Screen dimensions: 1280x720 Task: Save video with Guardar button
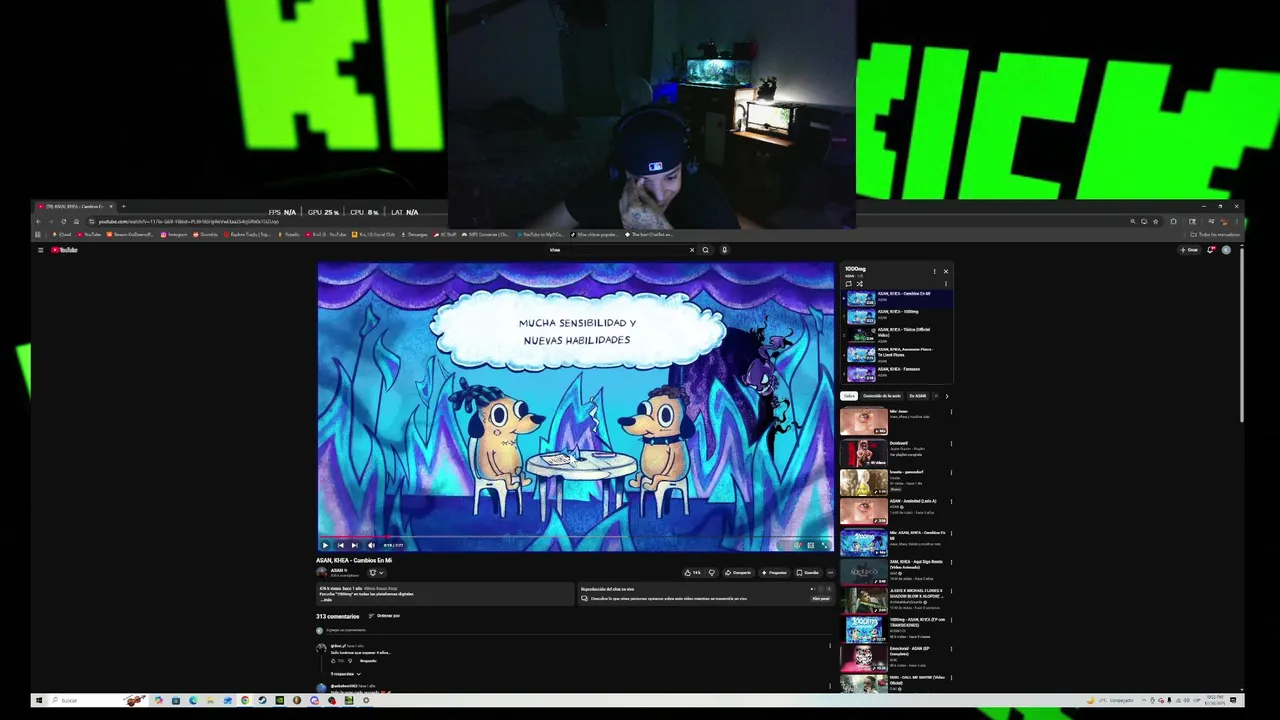[x=808, y=573]
